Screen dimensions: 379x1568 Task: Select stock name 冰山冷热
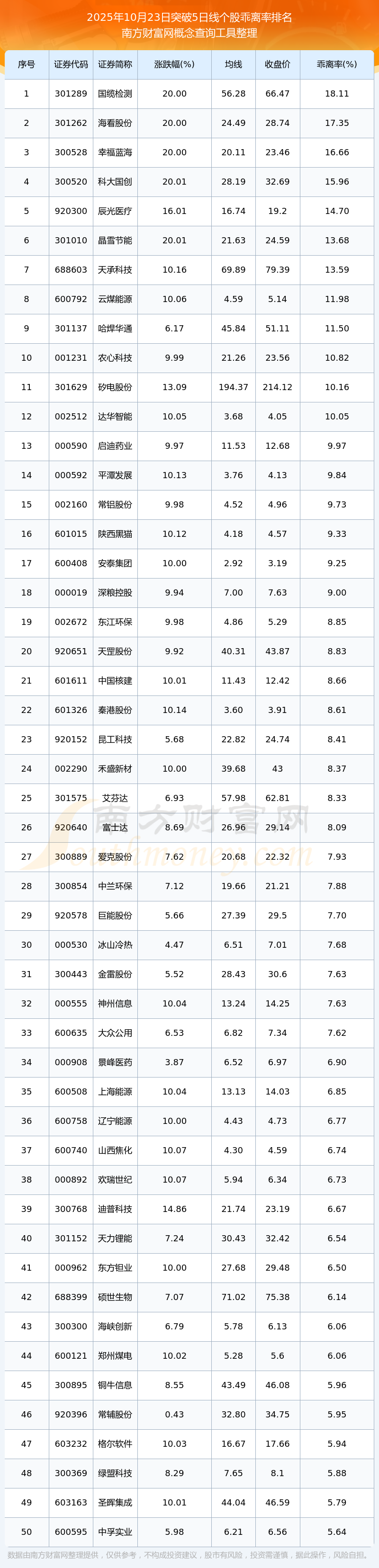coord(115,944)
